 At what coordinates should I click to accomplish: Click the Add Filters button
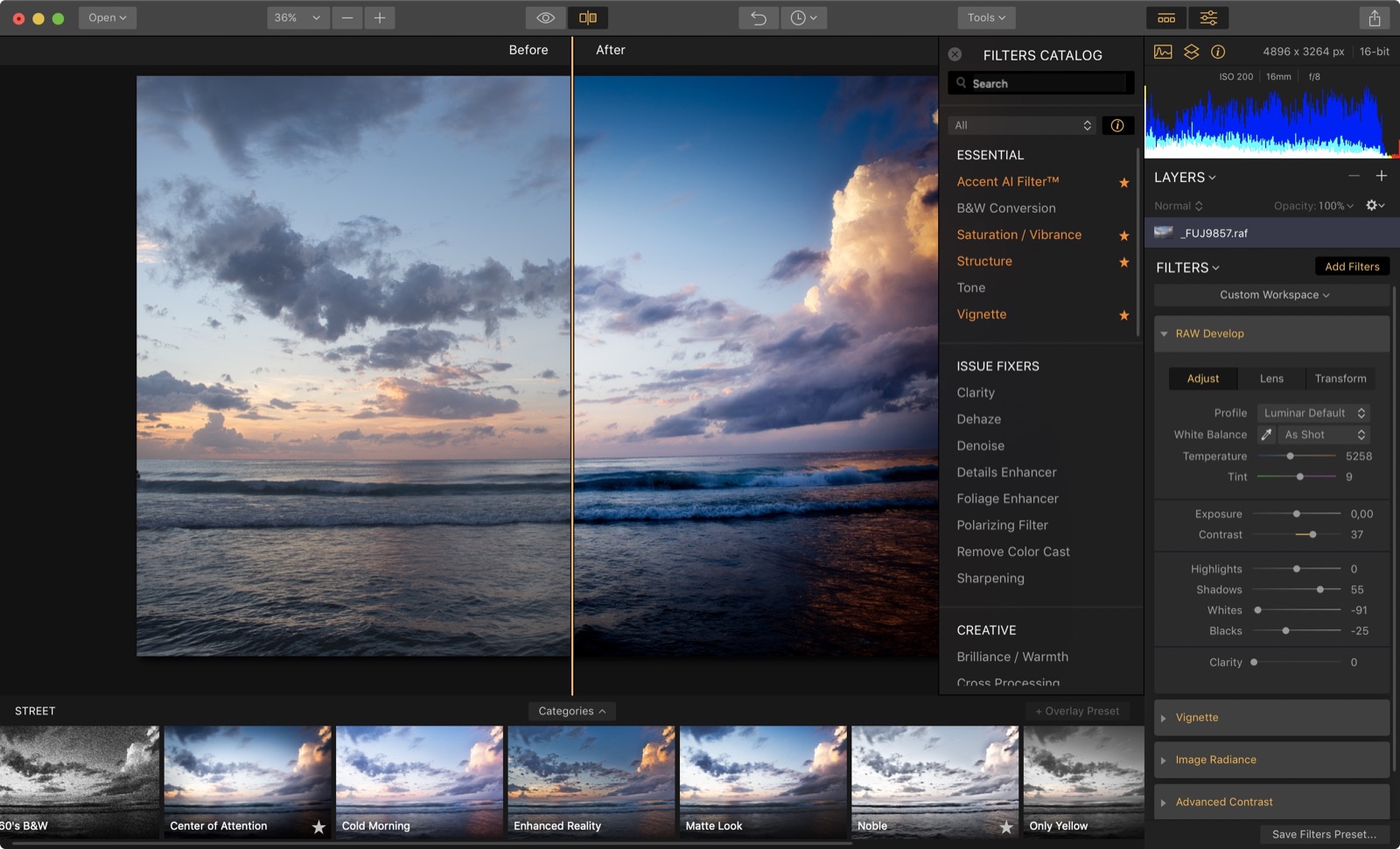[1351, 267]
